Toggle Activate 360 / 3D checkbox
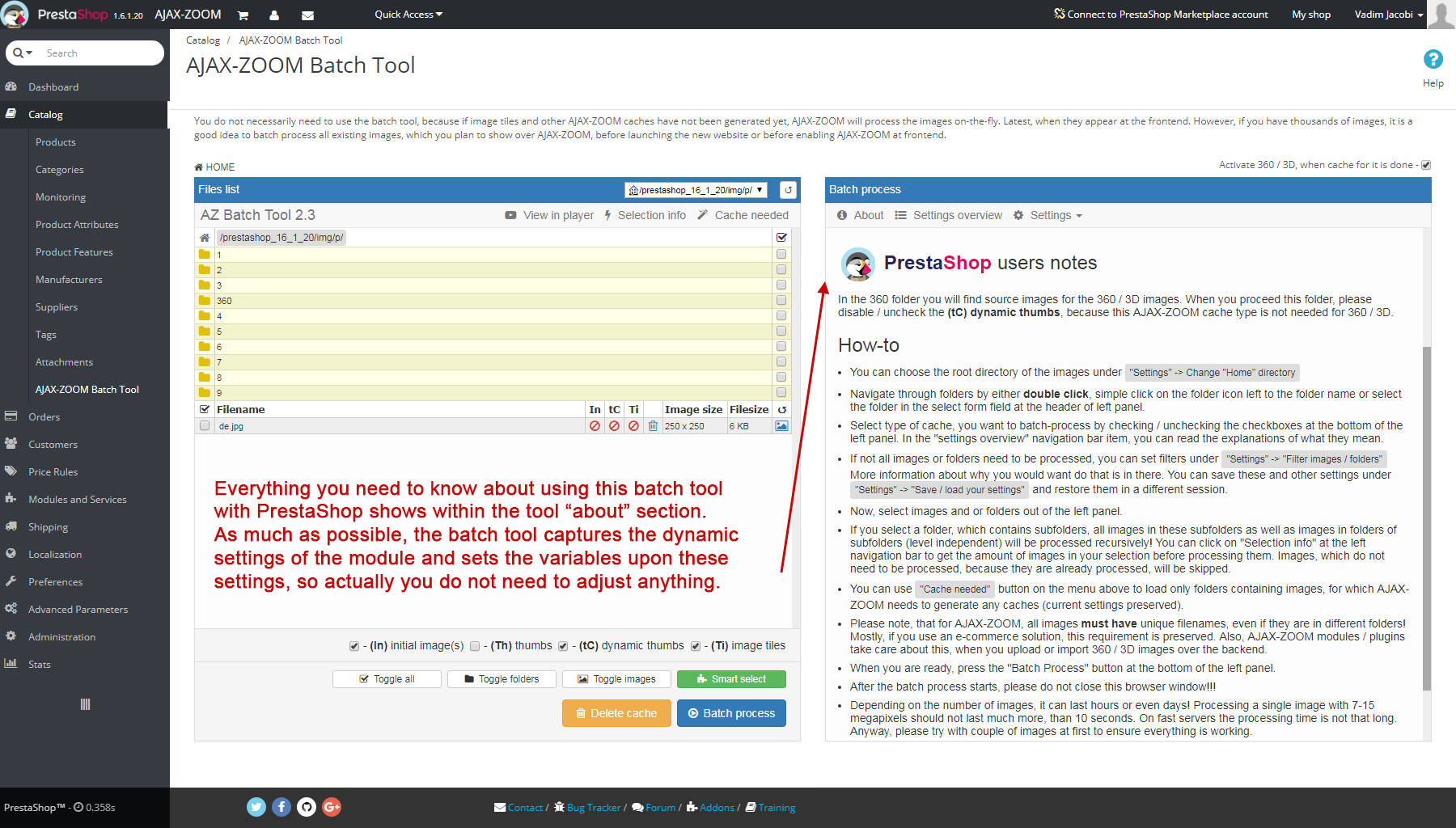This screenshot has height=828, width=1456. [1426, 165]
